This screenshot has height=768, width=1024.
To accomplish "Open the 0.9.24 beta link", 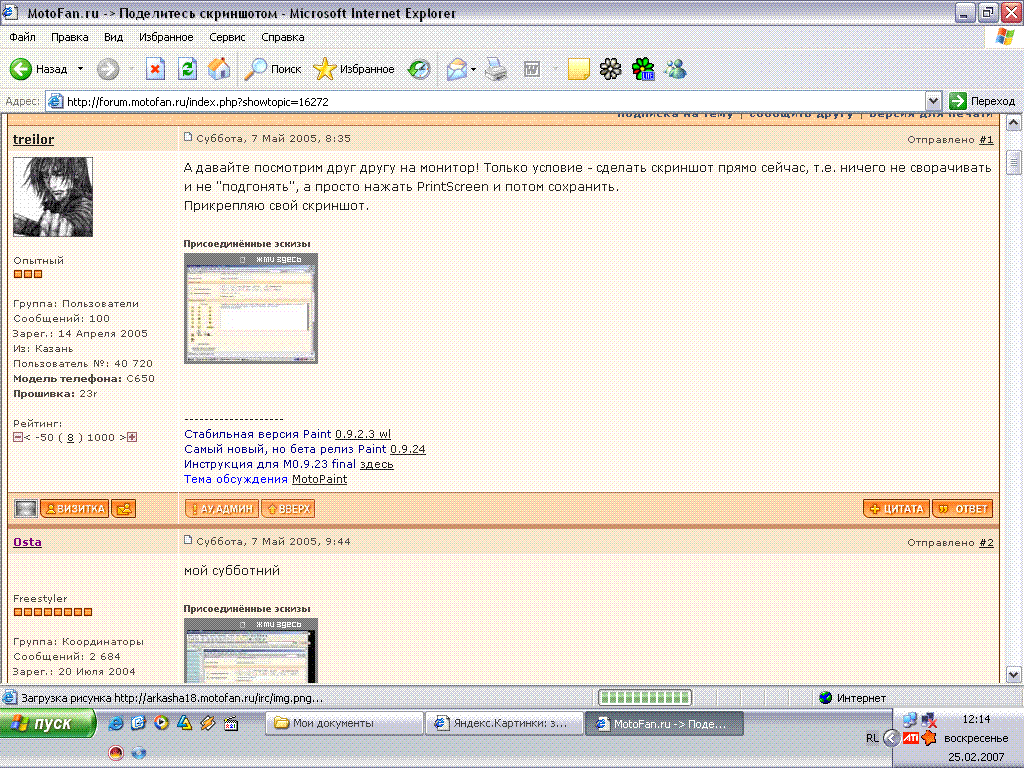I will coord(408,449).
